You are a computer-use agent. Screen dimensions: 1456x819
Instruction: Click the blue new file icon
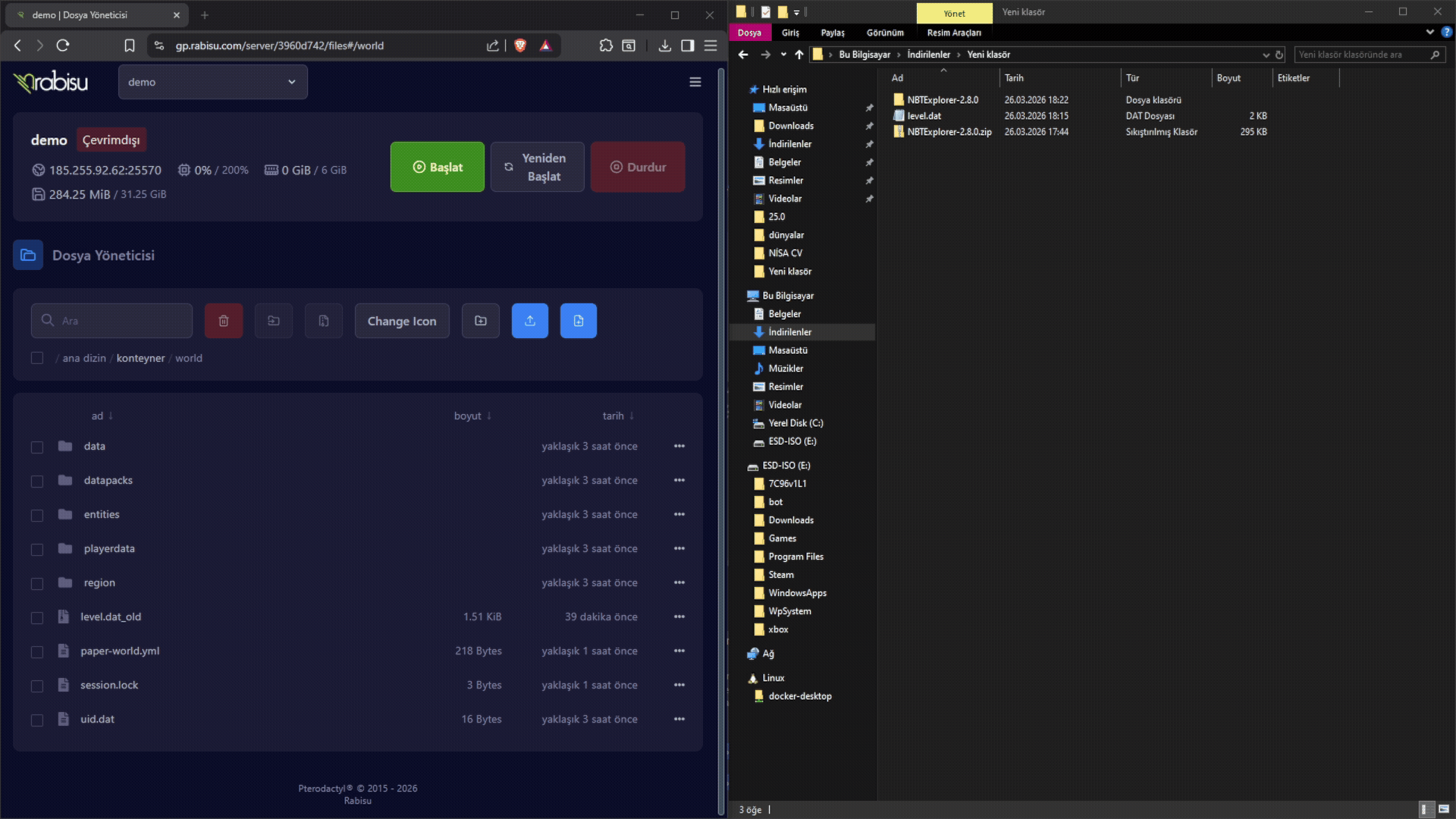coord(579,321)
